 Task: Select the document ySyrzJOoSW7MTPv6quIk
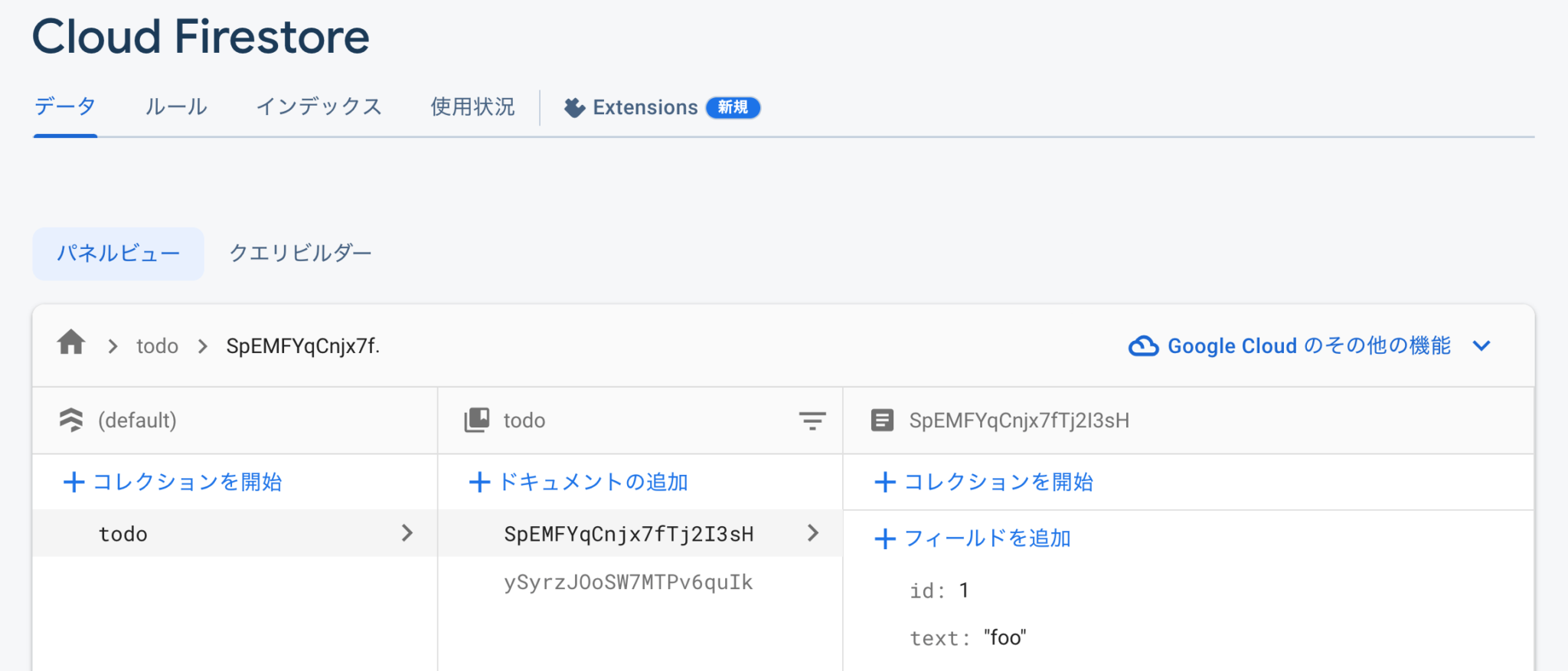point(628,581)
